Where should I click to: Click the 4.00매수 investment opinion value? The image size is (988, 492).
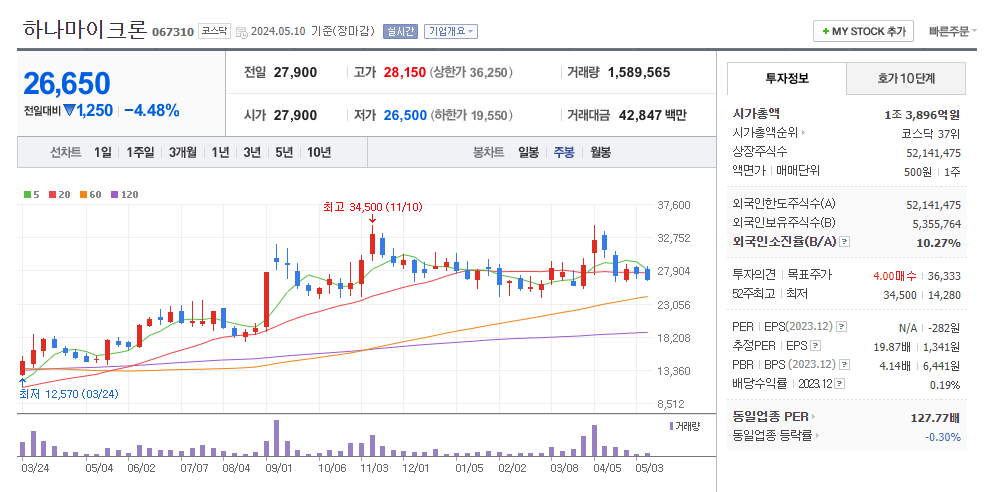[x=895, y=275]
